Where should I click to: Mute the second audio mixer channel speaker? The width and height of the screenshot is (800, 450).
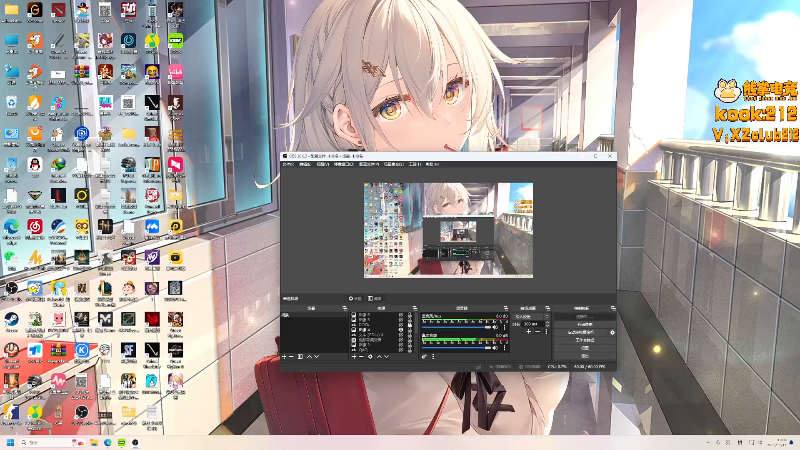[x=495, y=347]
